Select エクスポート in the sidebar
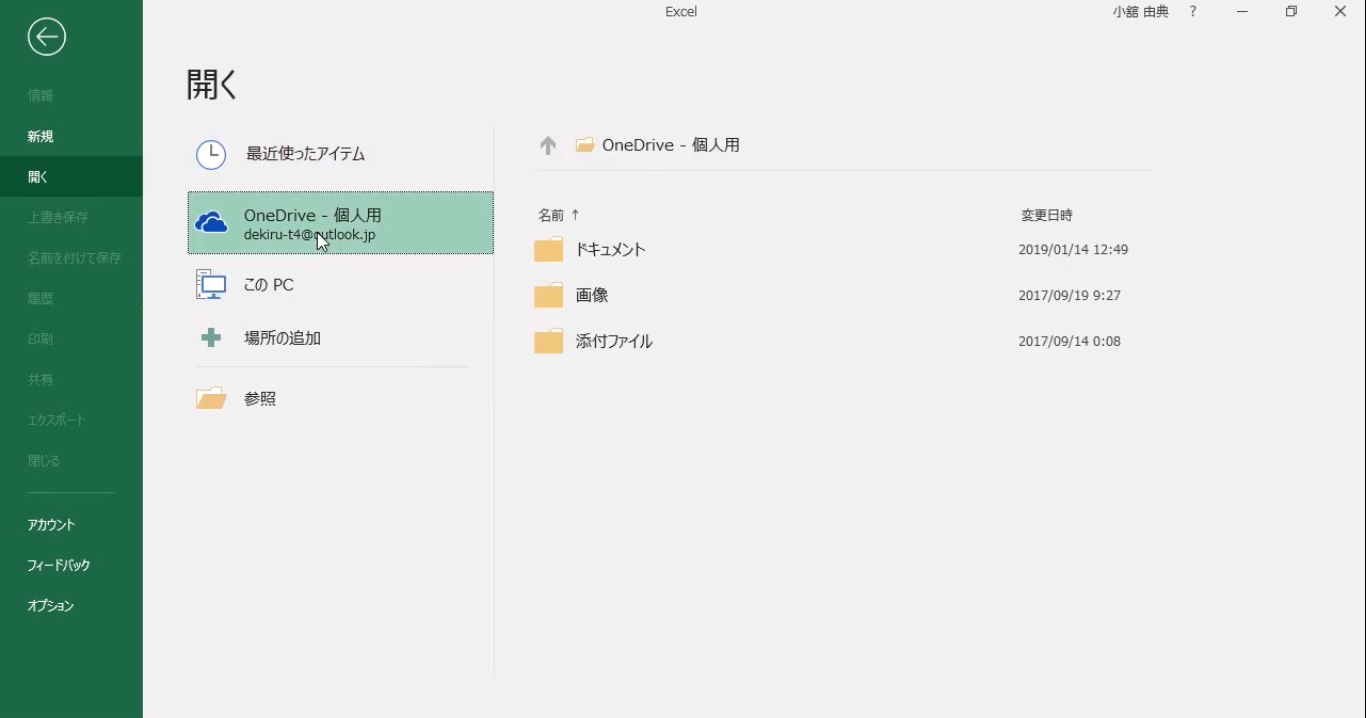The height and width of the screenshot is (718, 1366). click(71, 420)
